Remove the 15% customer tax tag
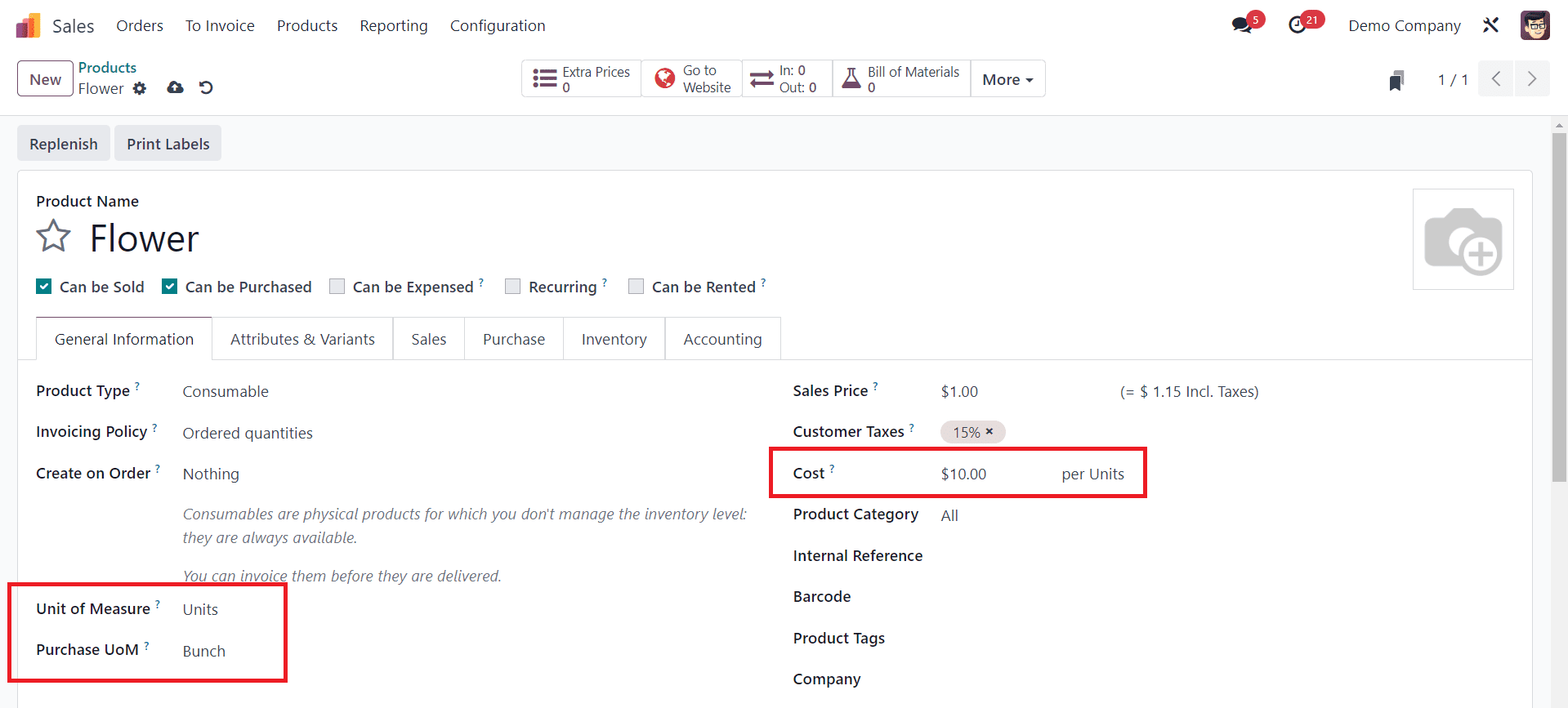The height and width of the screenshot is (708, 1568). pyautogui.click(x=989, y=431)
